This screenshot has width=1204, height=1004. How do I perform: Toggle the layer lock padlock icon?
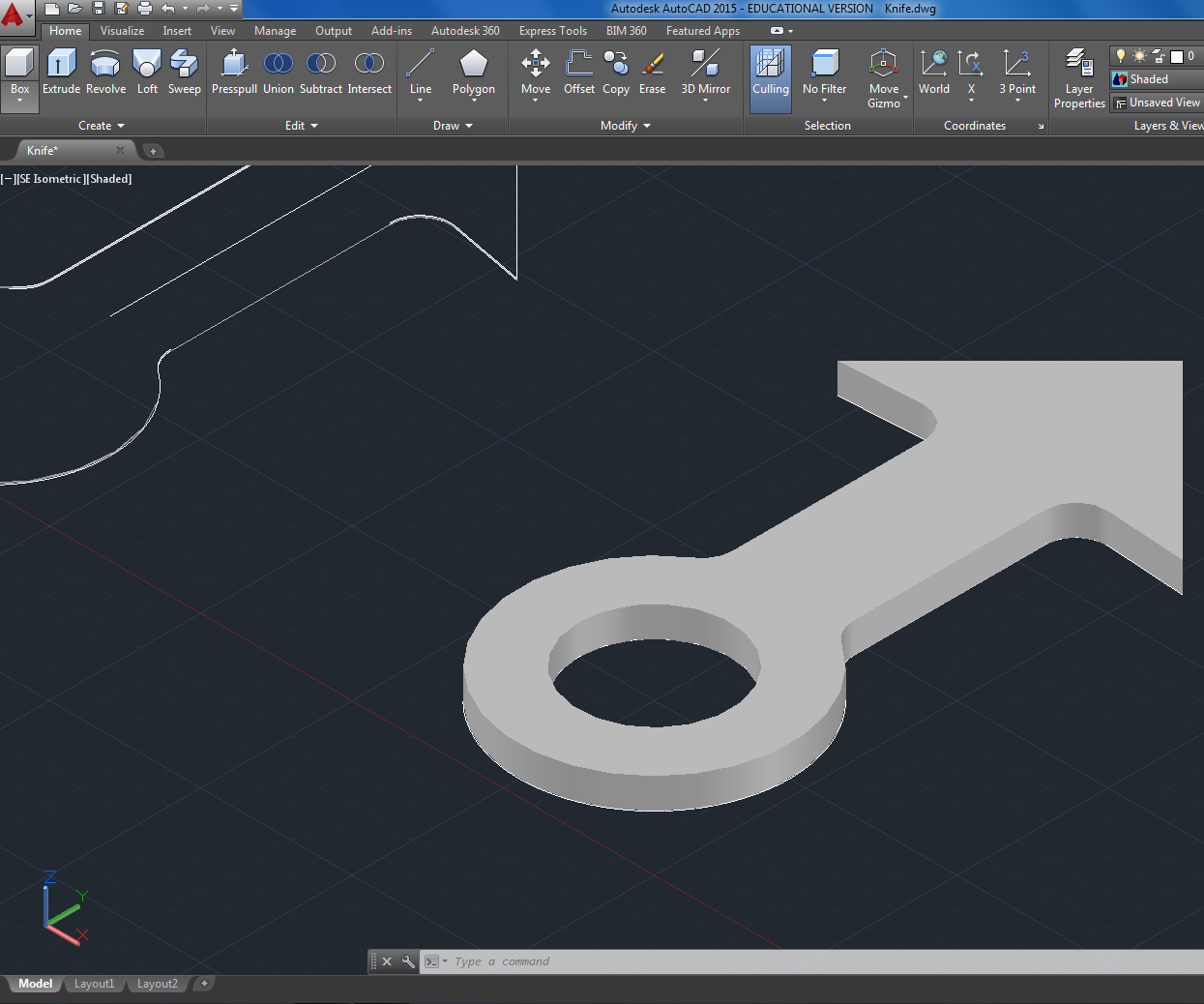coord(1159,56)
